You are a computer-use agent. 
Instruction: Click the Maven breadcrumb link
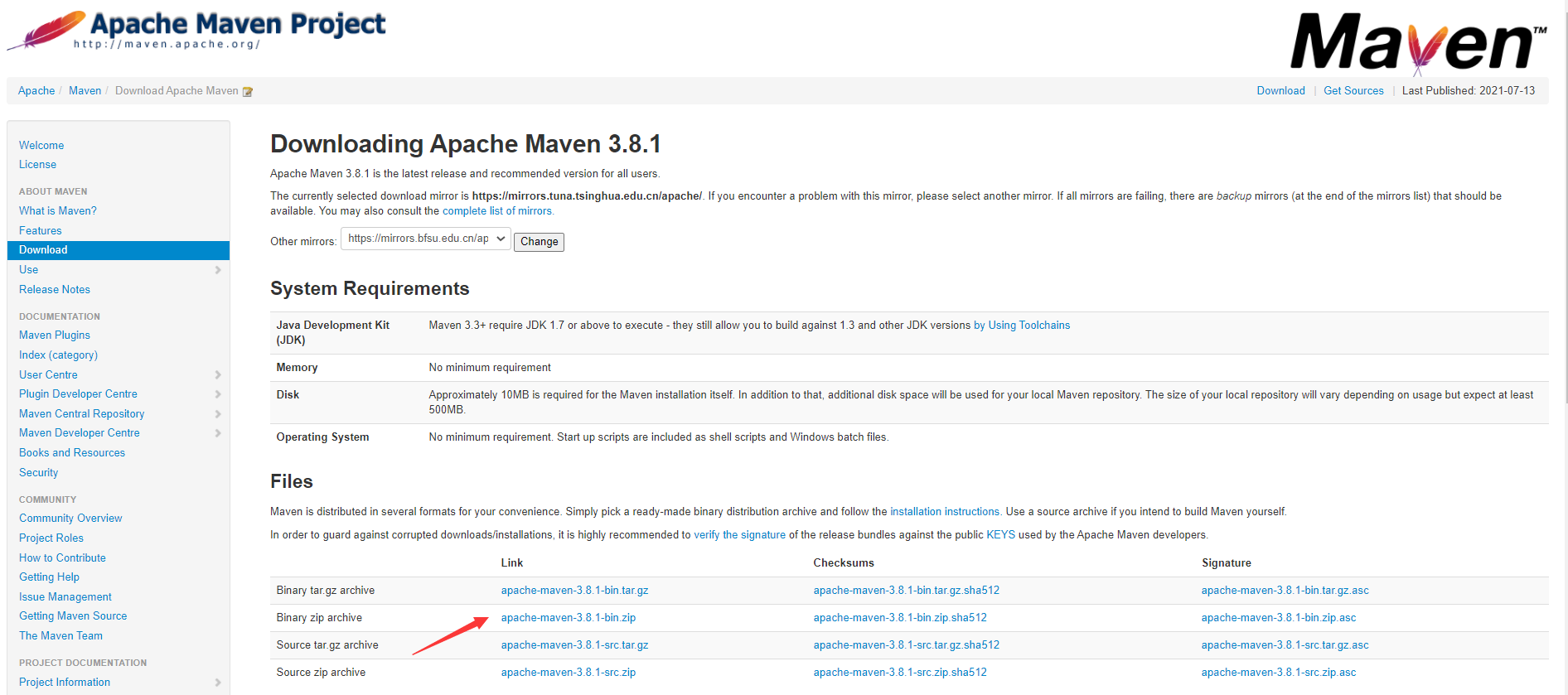(x=85, y=91)
